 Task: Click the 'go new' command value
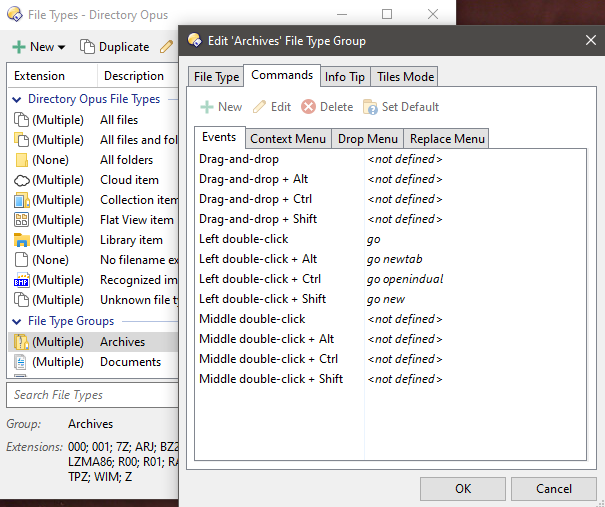385,299
